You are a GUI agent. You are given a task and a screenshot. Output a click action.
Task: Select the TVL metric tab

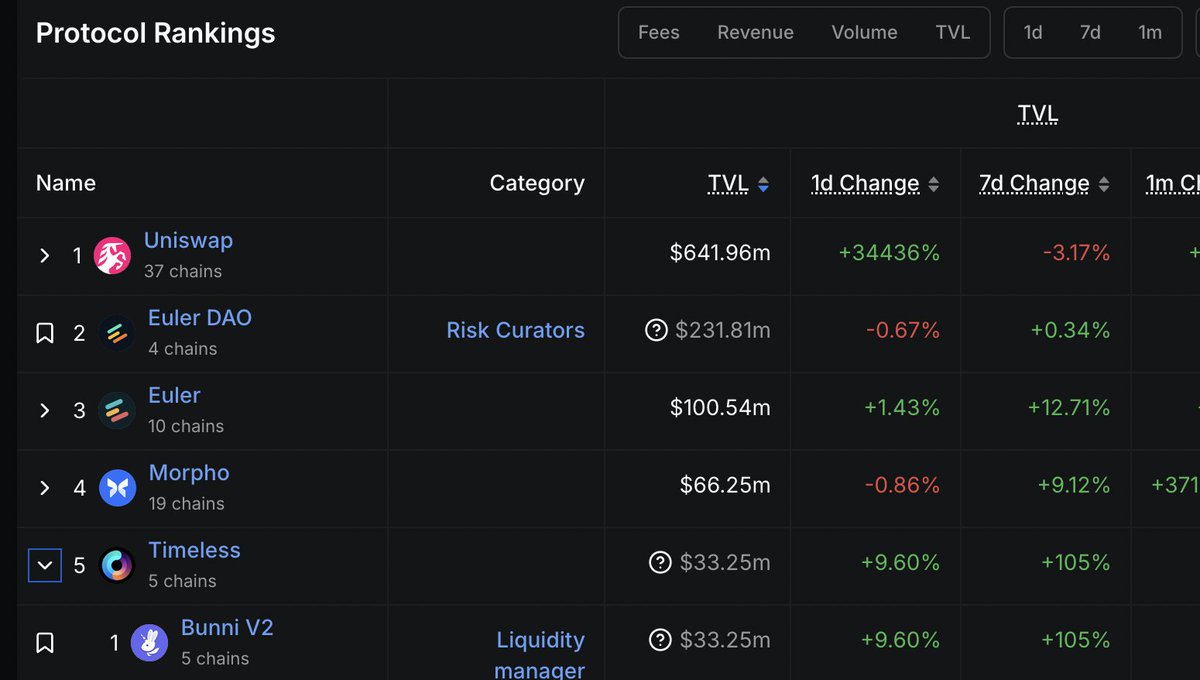(x=953, y=32)
